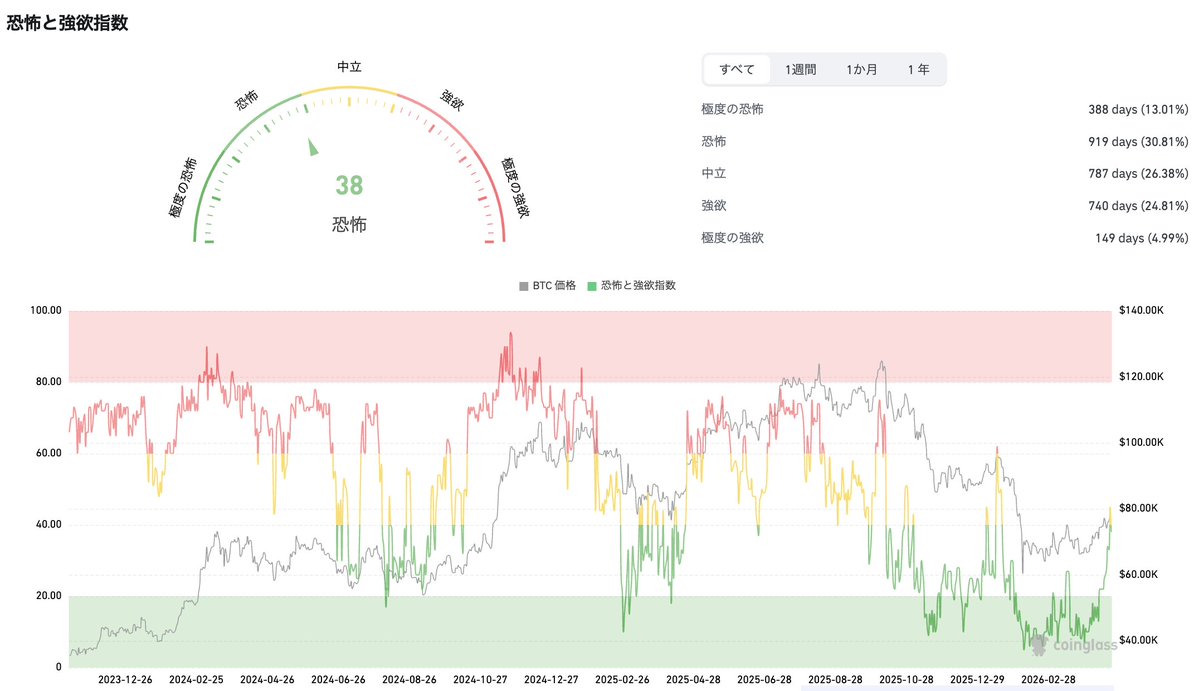Image resolution: width=1199 pixels, height=691 pixels.
Task: Click the 2024-10-27 date axis label
Action: [x=479, y=680]
